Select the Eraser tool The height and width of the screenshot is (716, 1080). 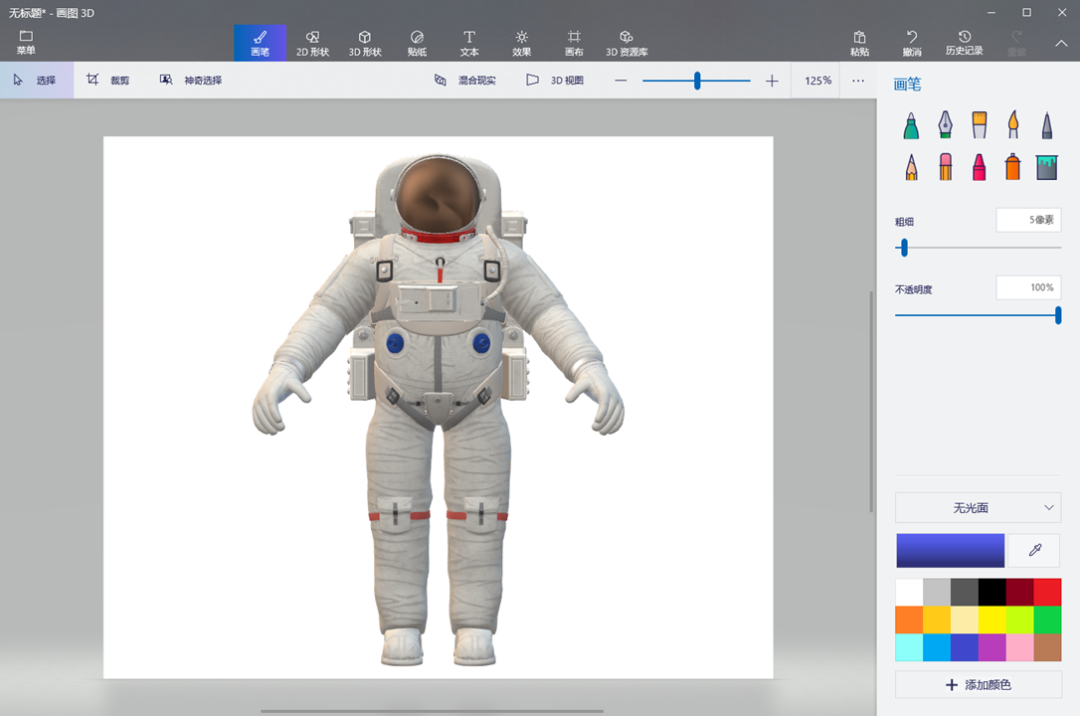[945, 167]
